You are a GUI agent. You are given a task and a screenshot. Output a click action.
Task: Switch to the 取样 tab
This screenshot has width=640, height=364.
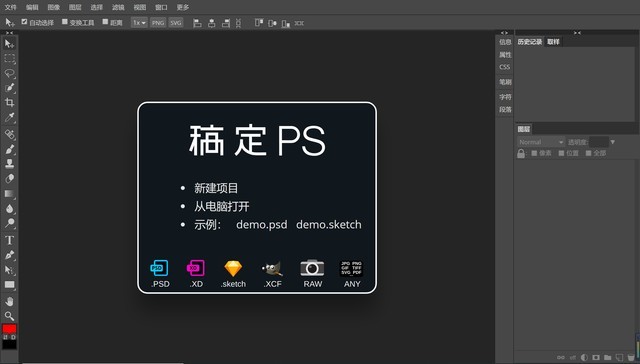click(x=553, y=42)
